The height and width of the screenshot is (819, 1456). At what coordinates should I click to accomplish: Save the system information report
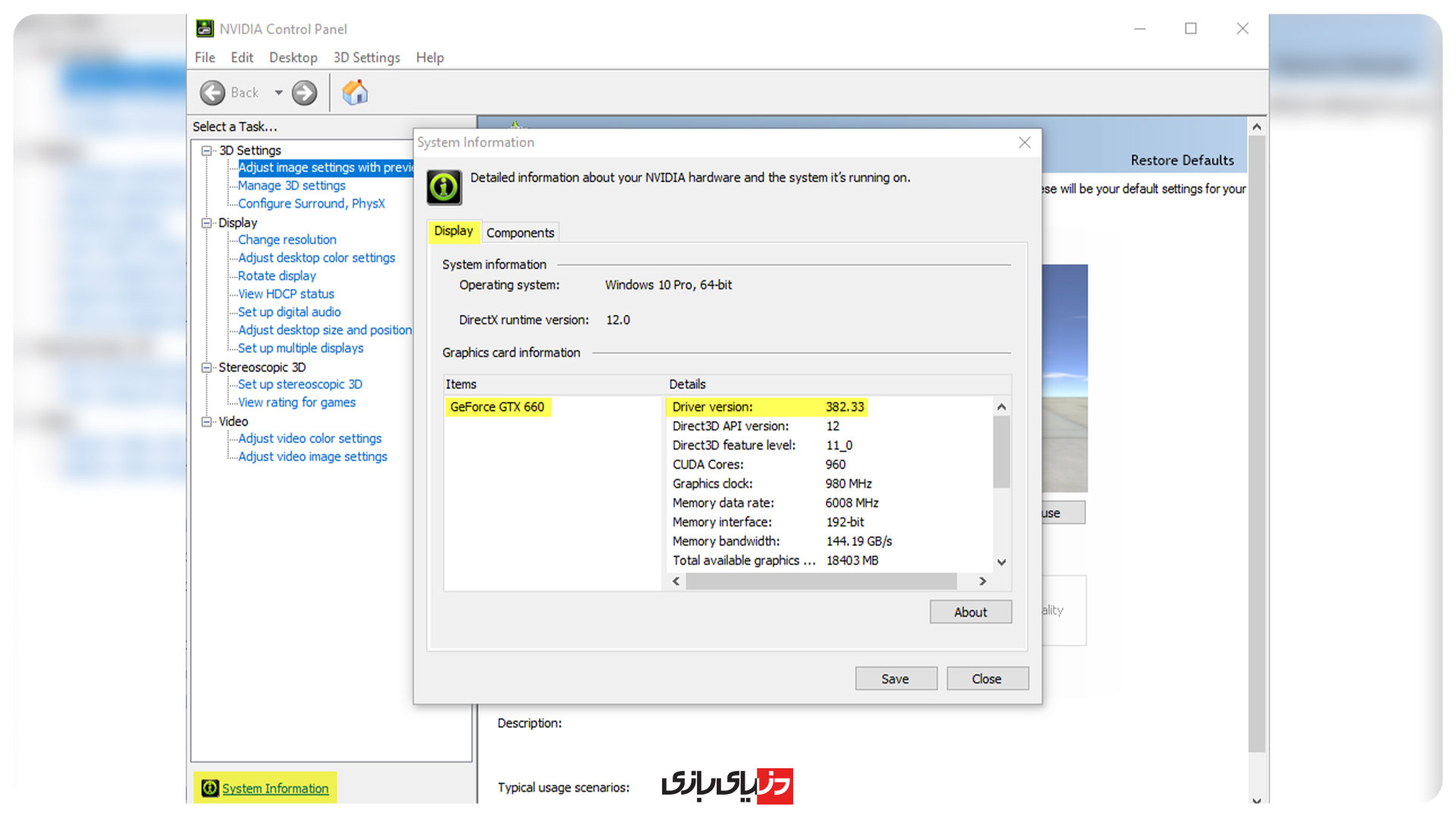(896, 678)
